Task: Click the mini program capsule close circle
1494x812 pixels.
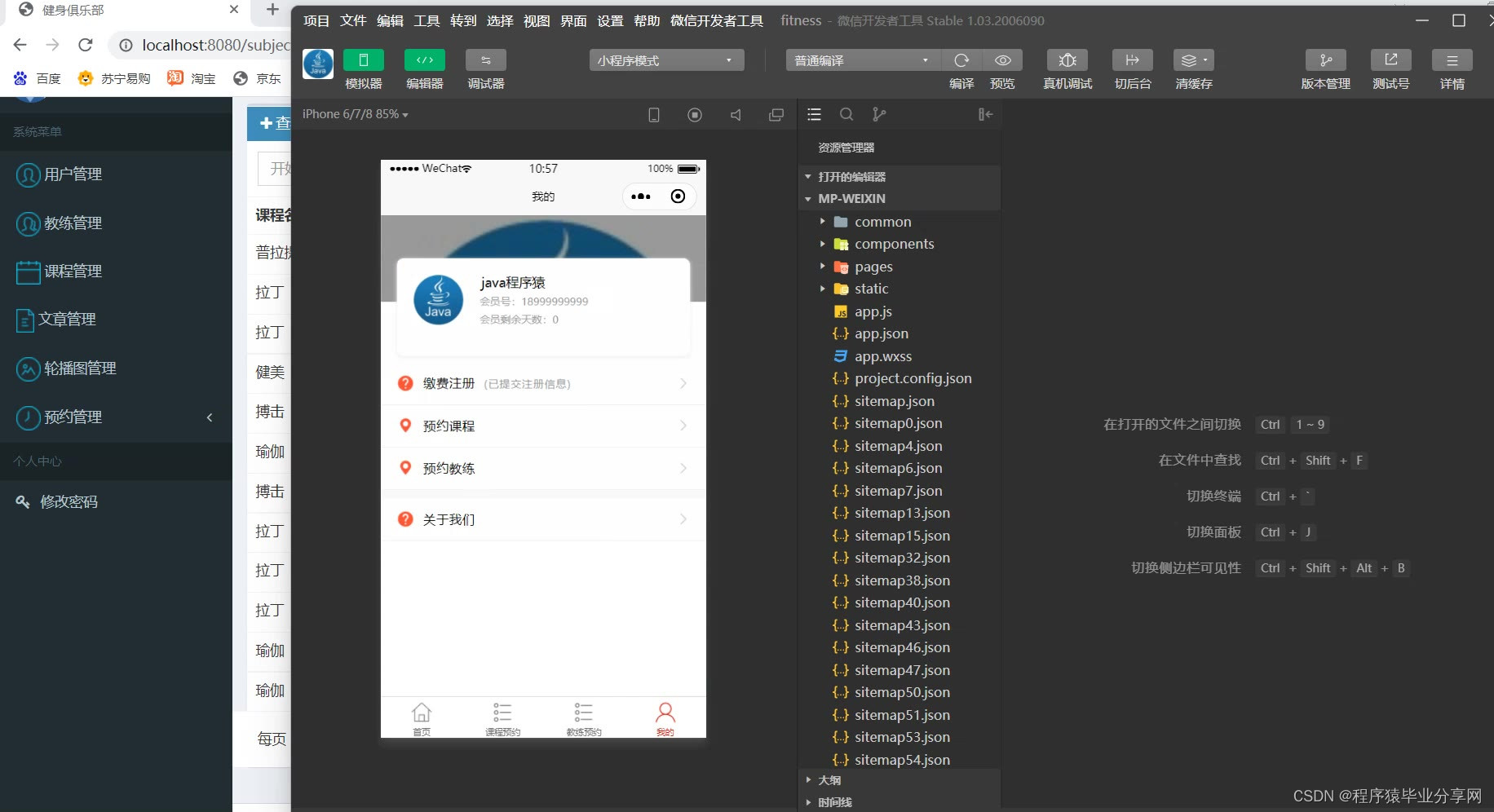Action: click(678, 196)
